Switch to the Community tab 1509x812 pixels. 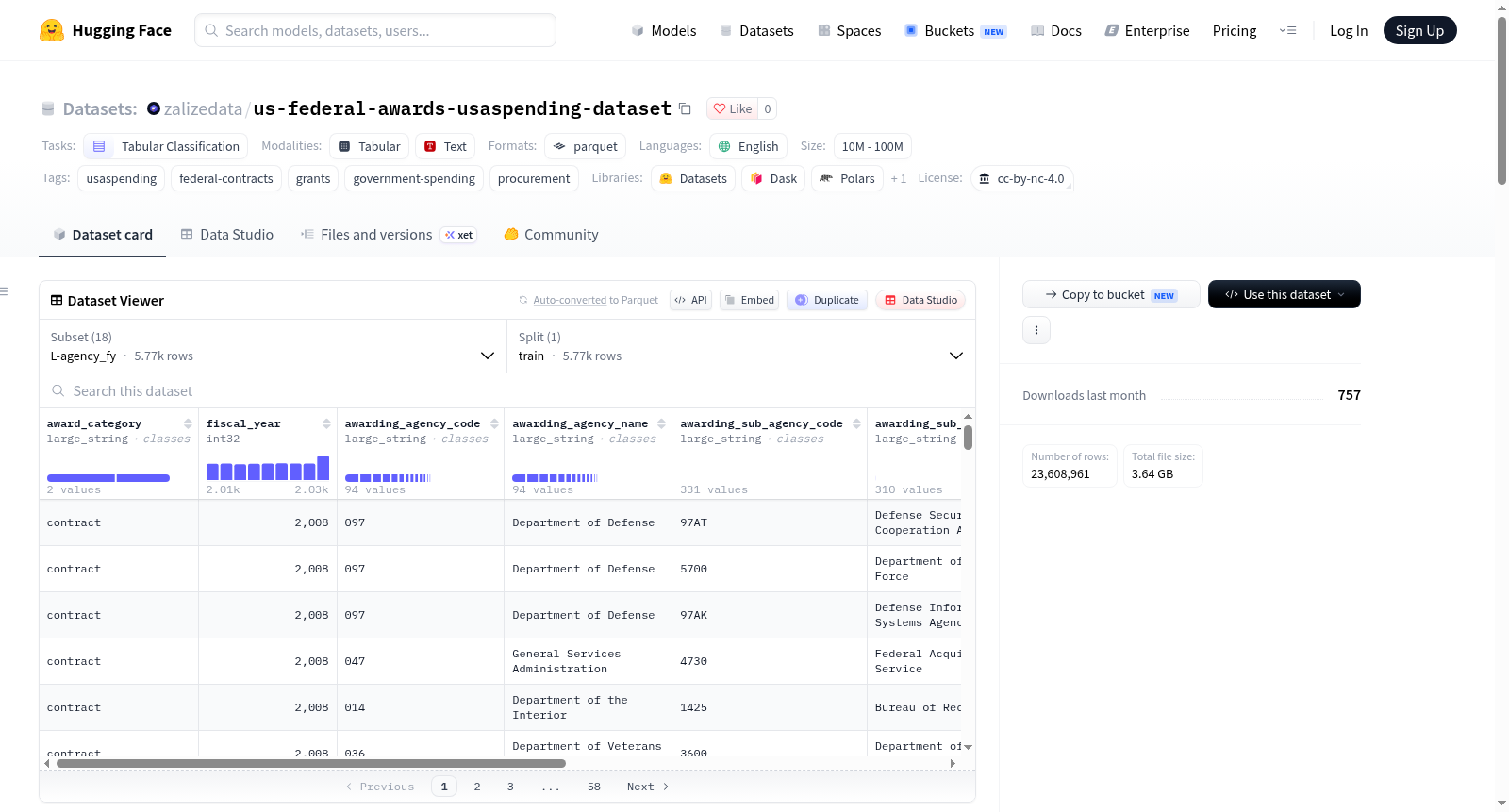click(551, 235)
